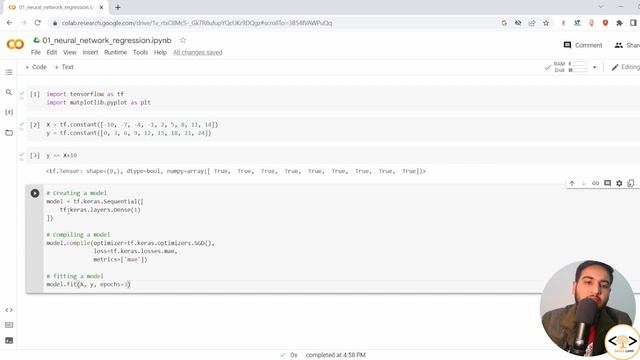Go back in browser
Viewport: 640px width, 360px height.
pos(9,23)
